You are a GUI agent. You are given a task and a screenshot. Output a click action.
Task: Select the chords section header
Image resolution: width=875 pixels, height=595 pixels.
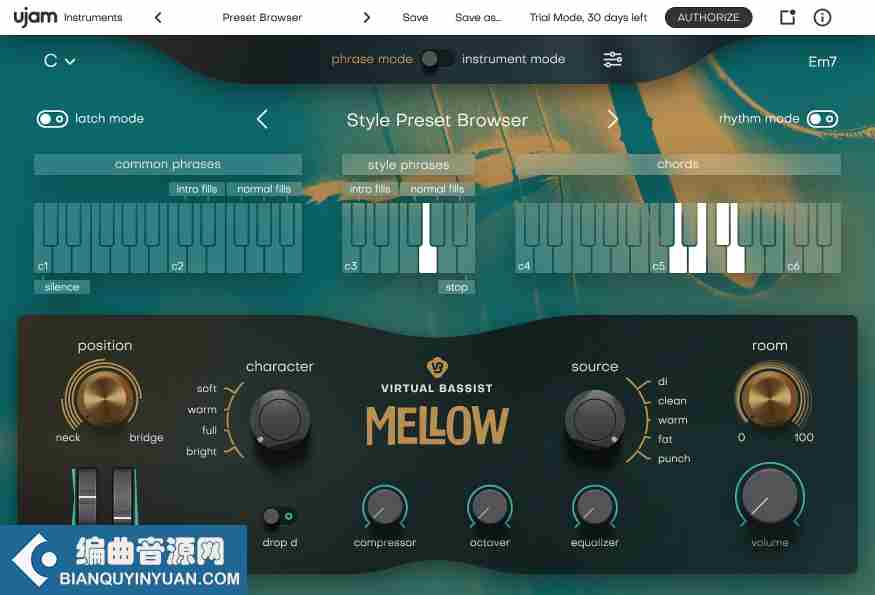point(677,164)
